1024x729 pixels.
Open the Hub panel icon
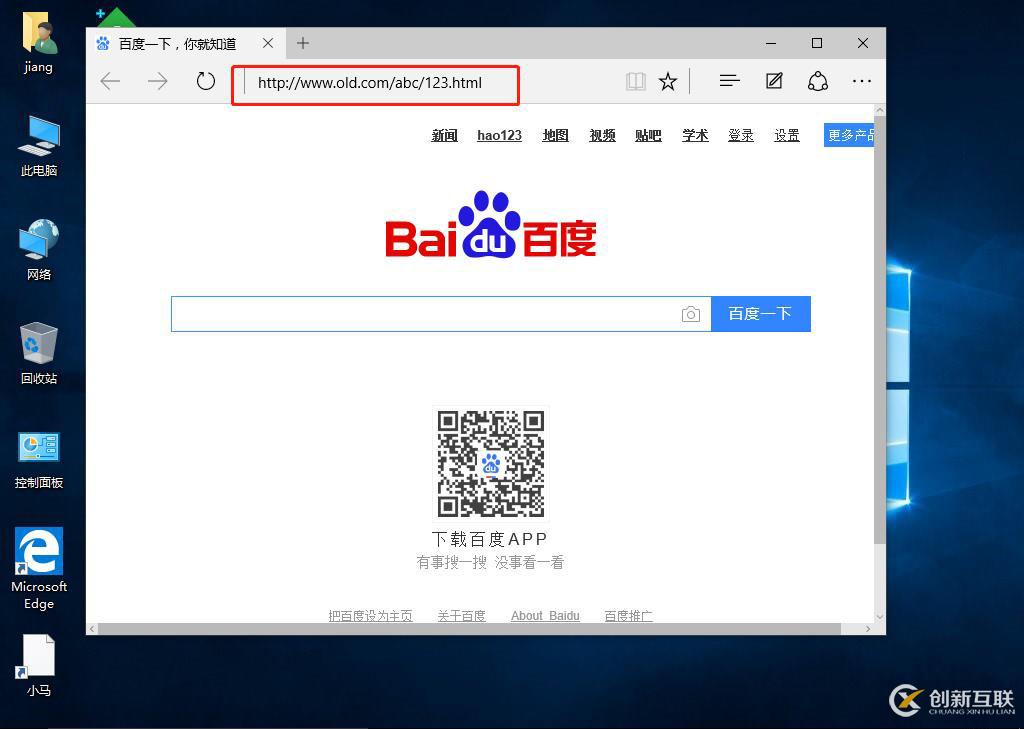(x=730, y=81)
